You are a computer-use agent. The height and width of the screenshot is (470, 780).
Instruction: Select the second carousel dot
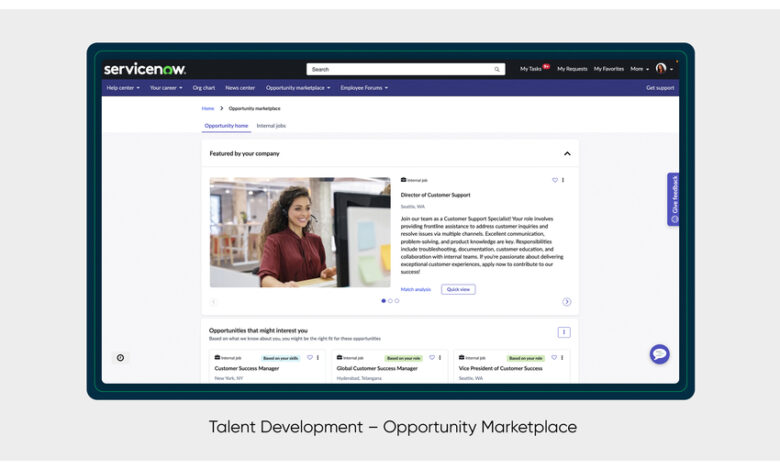390,301
